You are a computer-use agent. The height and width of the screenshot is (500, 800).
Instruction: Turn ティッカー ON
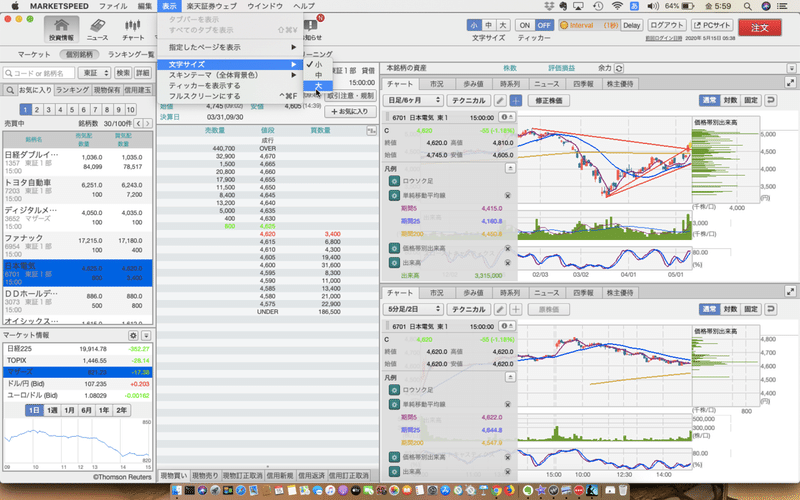pyautogui.click(x=525, y=25)
